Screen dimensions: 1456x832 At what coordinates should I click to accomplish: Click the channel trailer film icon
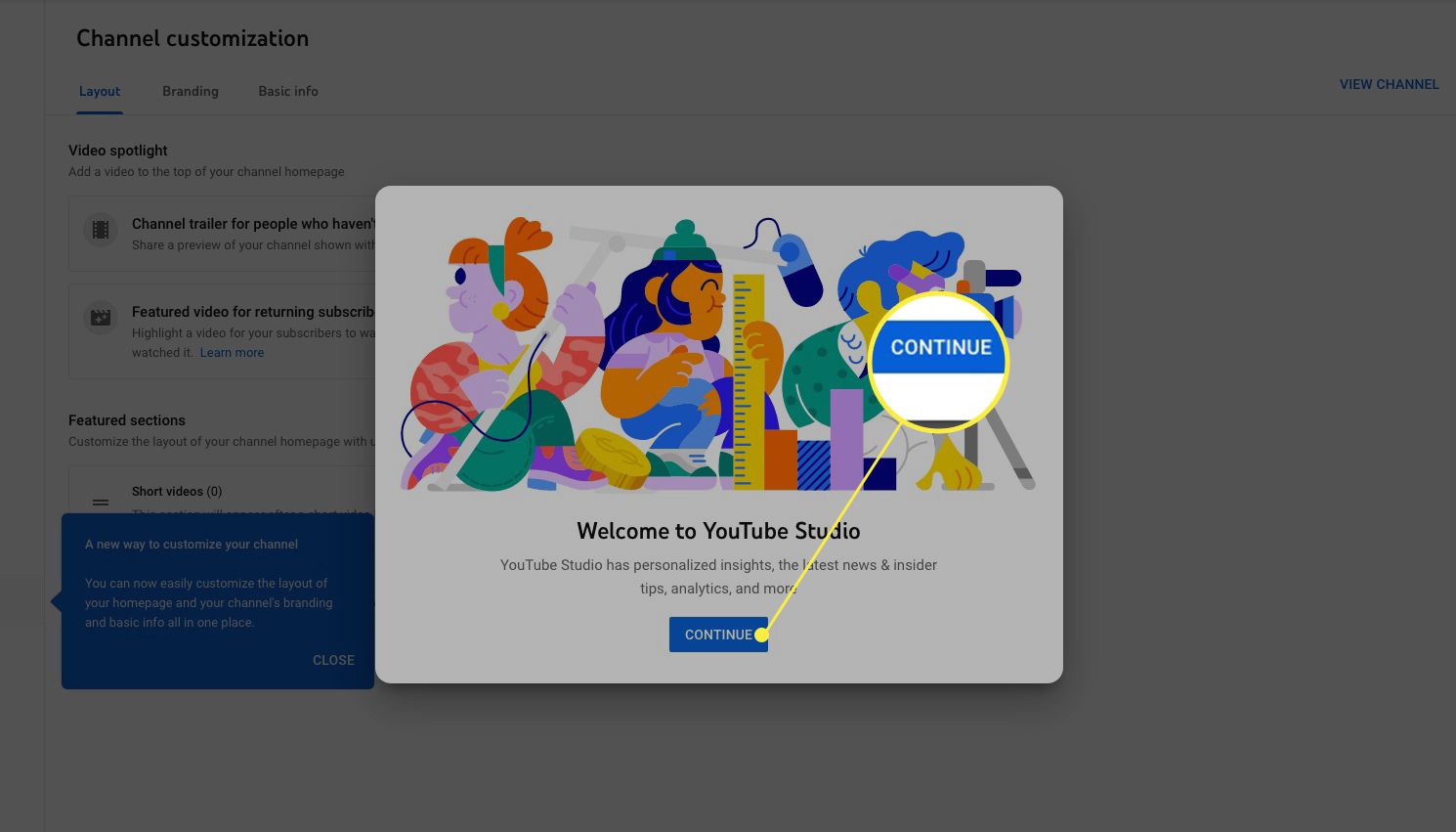pos(100,231)
